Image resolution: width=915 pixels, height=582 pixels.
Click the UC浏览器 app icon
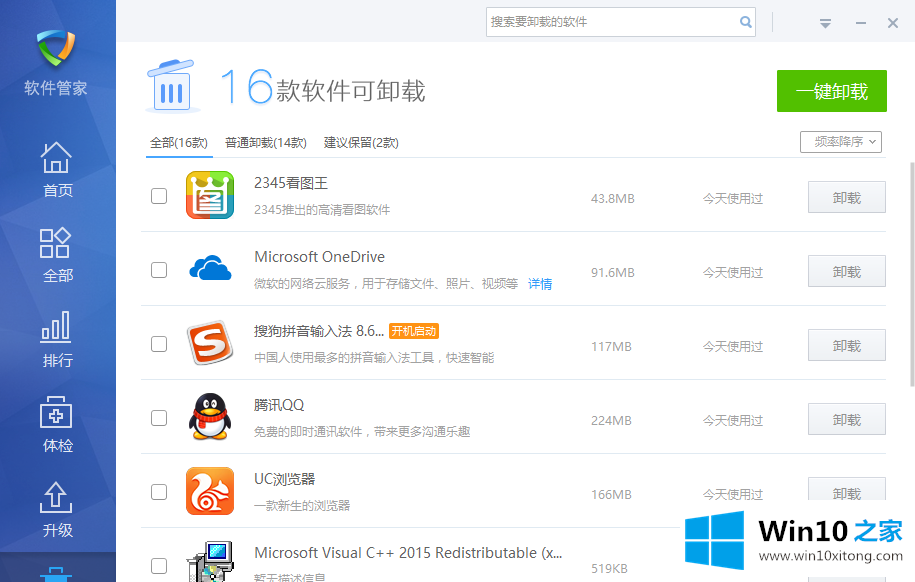(210, 491)
